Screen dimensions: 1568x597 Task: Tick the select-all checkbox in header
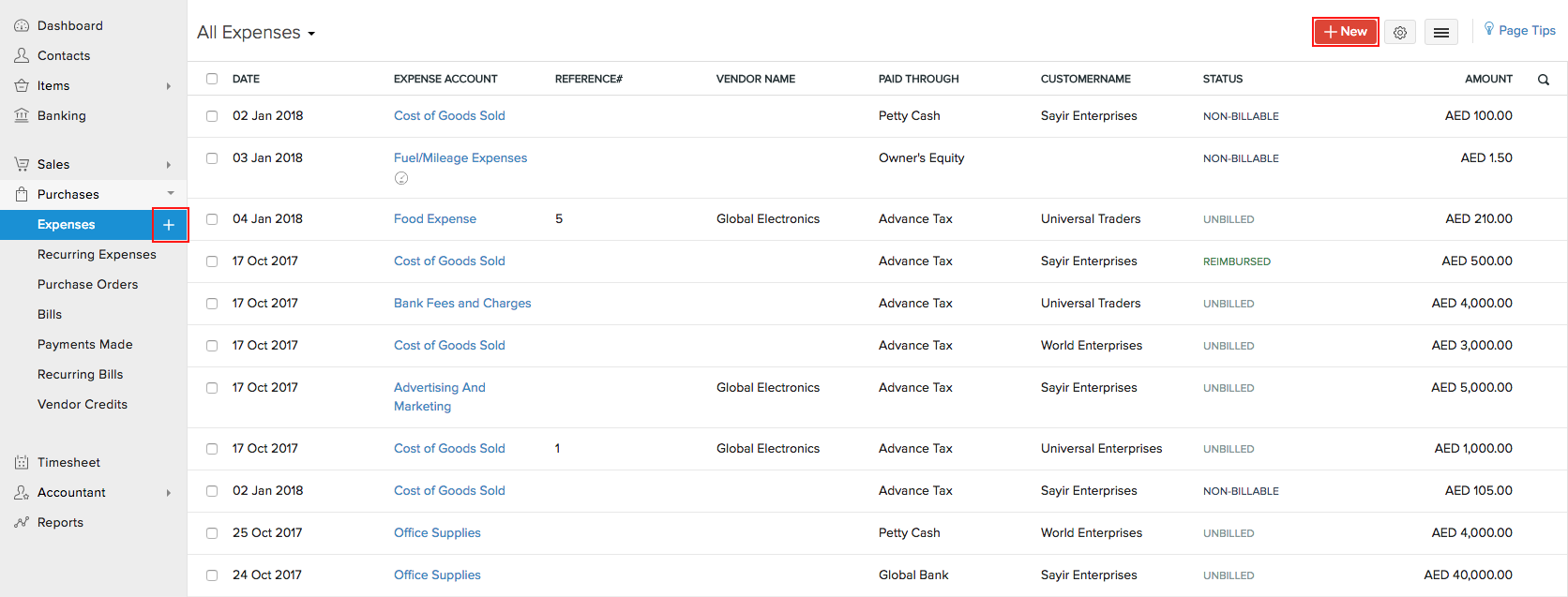coord(212,79)
